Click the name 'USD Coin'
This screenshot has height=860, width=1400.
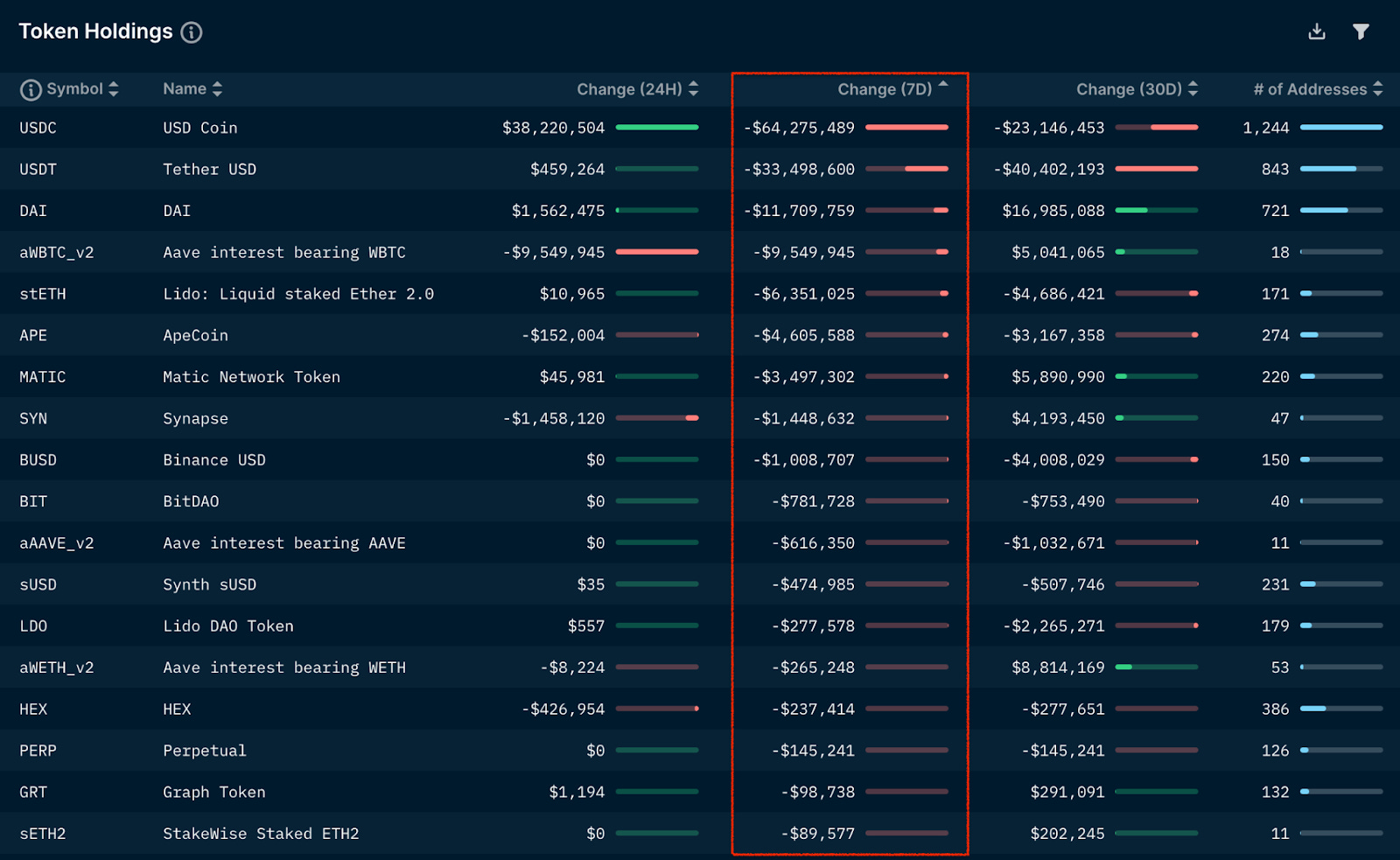(x=200, y=128)
